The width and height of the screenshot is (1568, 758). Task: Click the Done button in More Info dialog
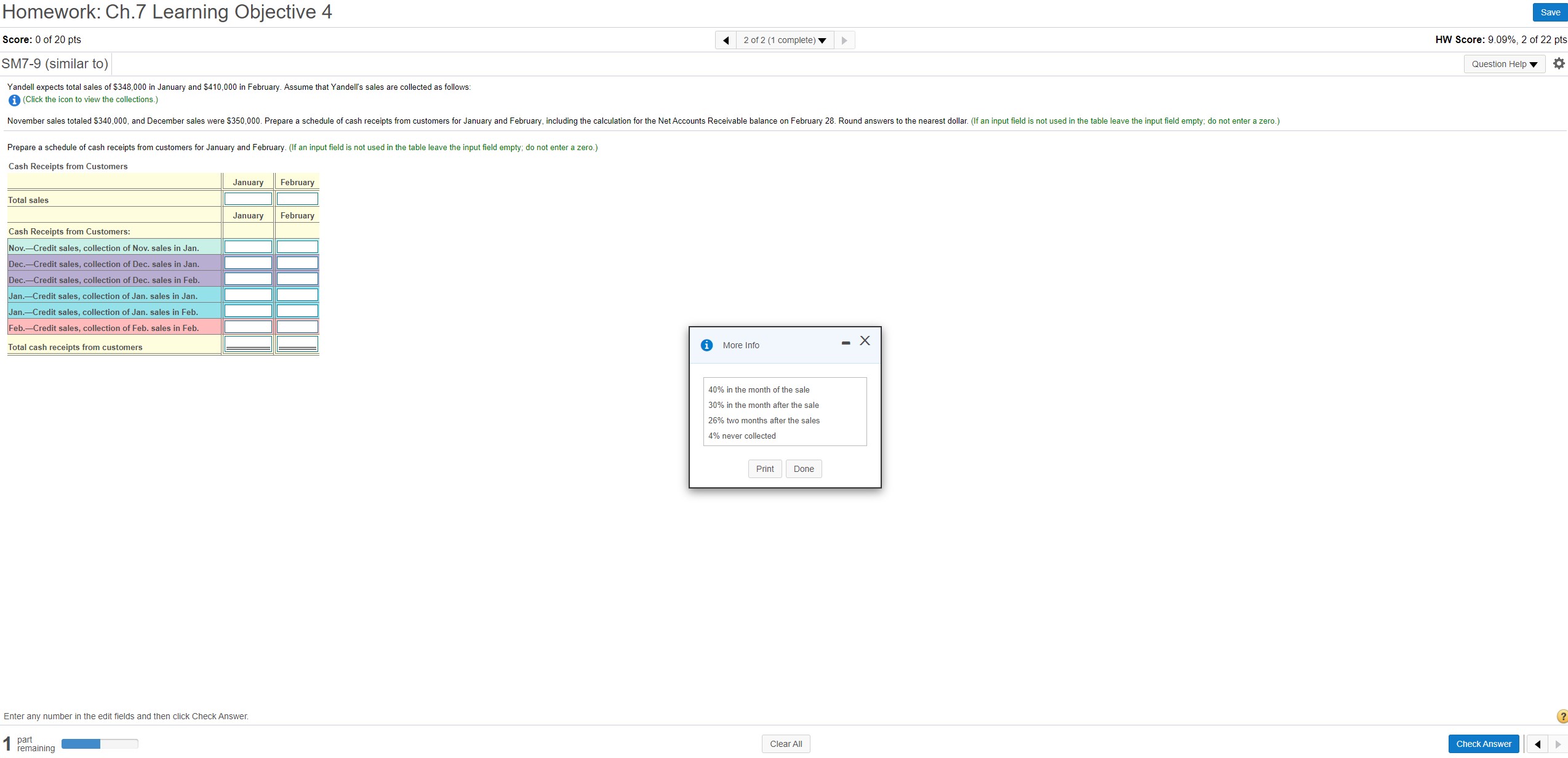coord(803,469)
